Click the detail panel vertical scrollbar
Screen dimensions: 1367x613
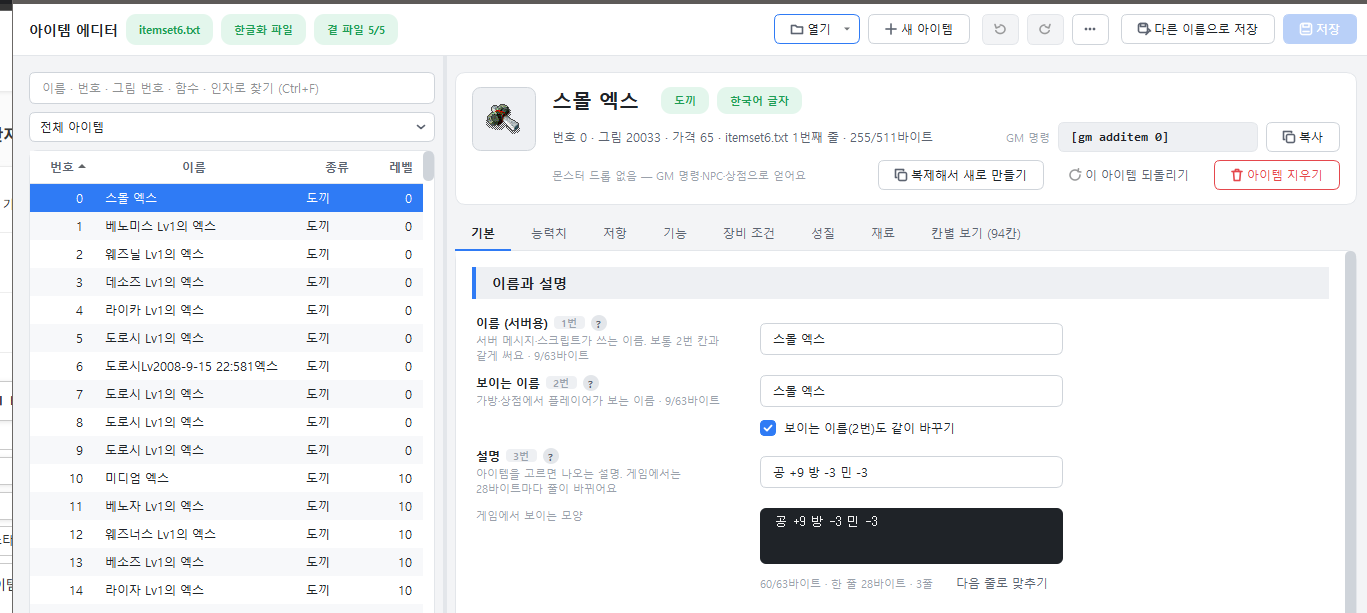point(1351,430)
